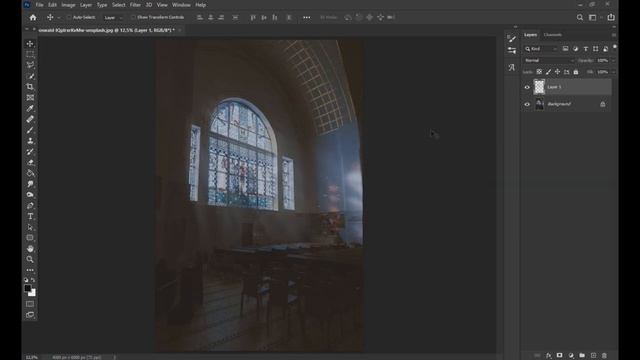Open the File menu

click(40, 5)
